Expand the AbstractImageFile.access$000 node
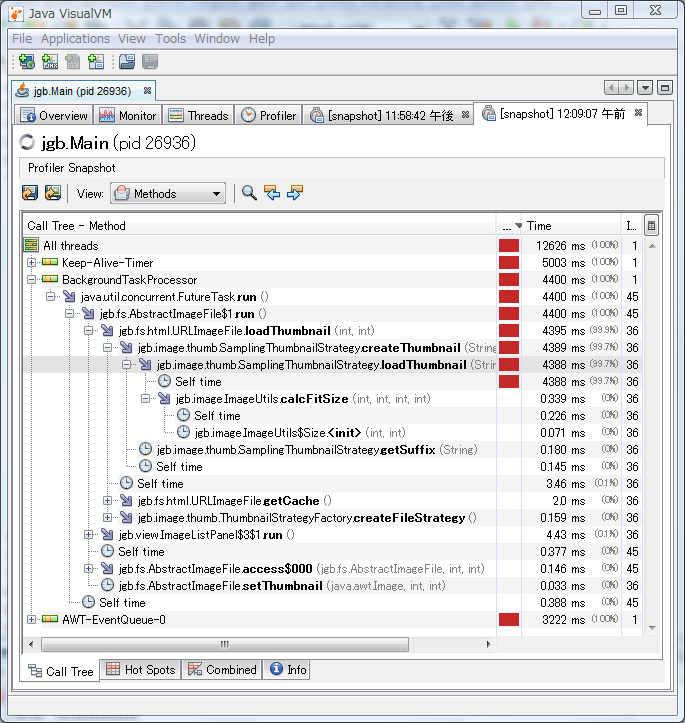Image resolution: width=685 pixels, height=723 pixels. click(x=88, y=569)
